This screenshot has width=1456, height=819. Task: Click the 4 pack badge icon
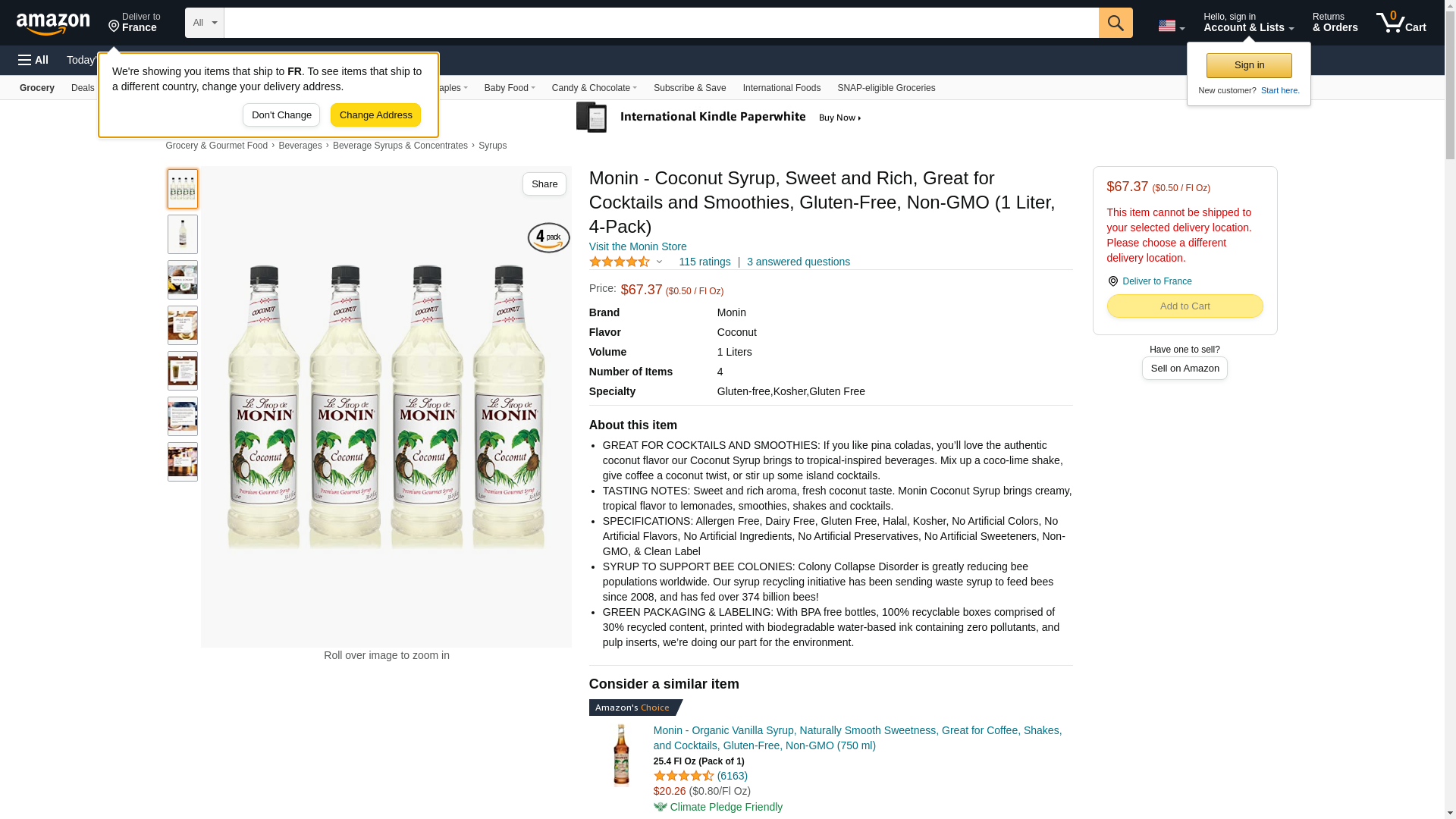click(x=548, y=237)
